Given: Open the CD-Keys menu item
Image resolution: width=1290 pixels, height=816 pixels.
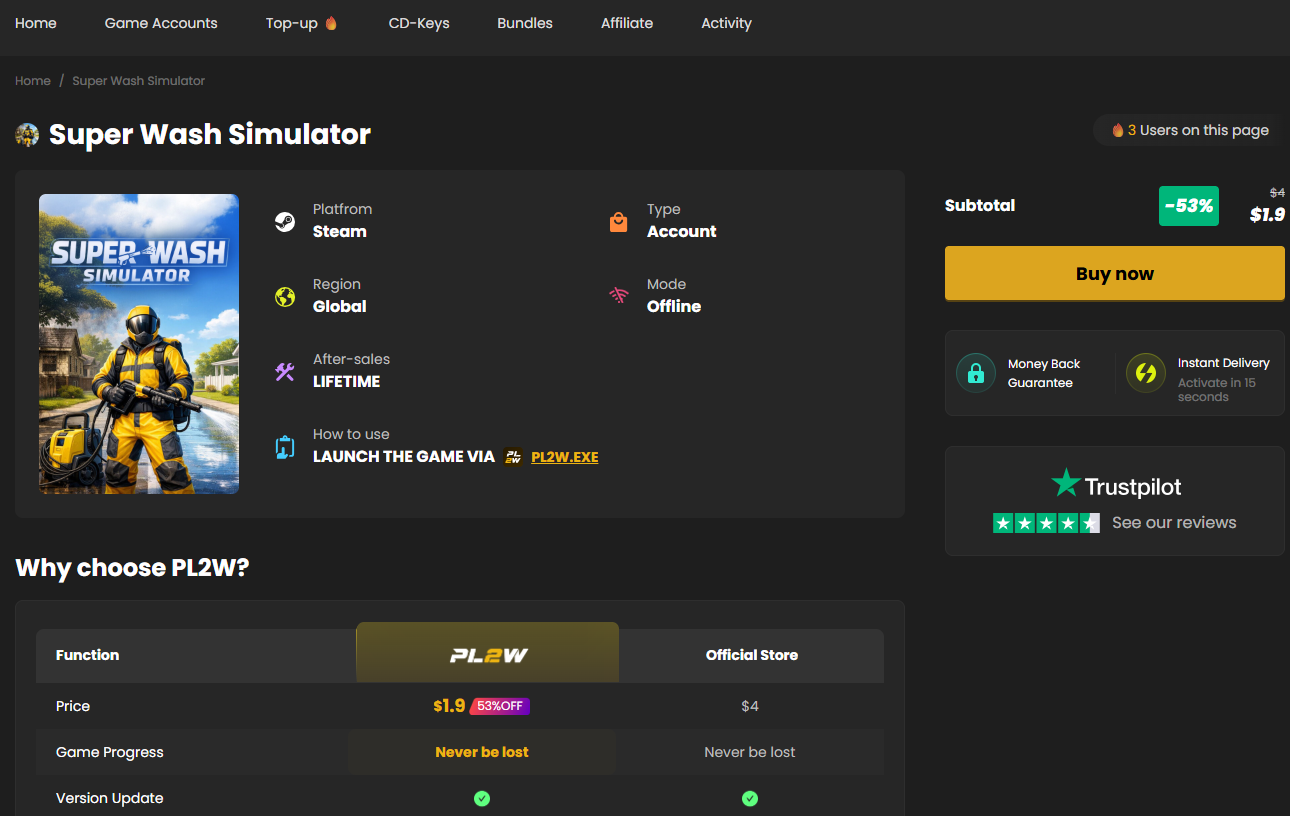Looking at the screenshot, I should (419, 23).
